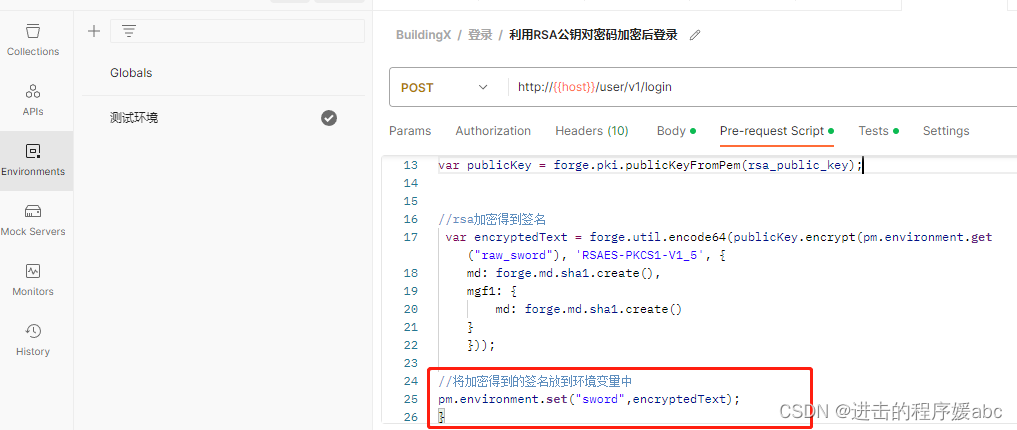Click line 18 md: forge.md.sha1.create()

[564, 273]
